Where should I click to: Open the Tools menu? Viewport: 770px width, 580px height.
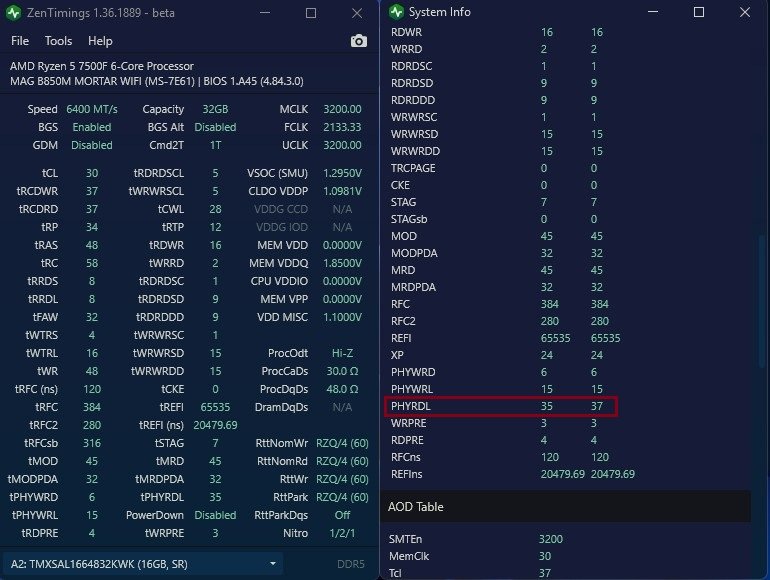coord(58,41)
